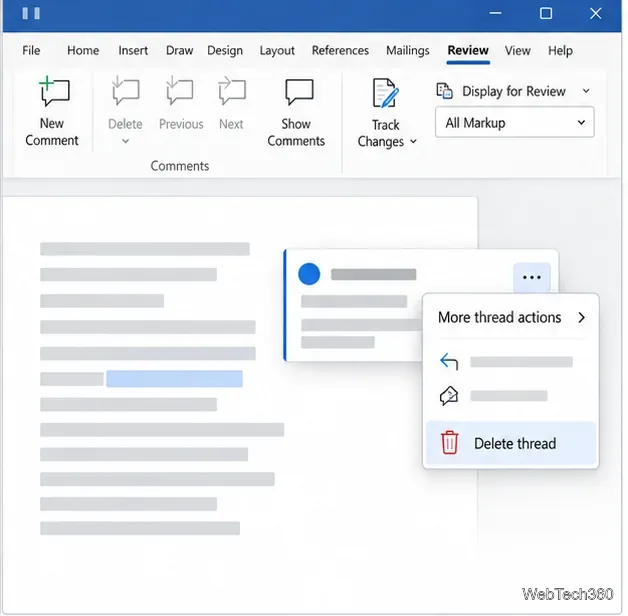
Task: Open the comment's three-dot menu
Action: (x=531, y=277)
